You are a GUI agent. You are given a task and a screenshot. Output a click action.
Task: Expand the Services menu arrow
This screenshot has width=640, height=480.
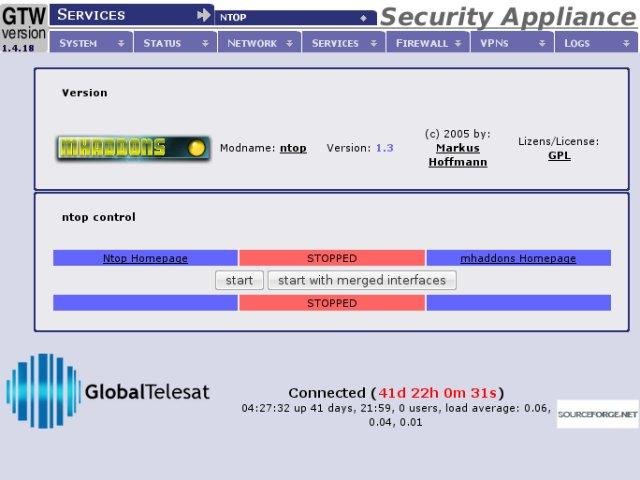coord(374,43)
